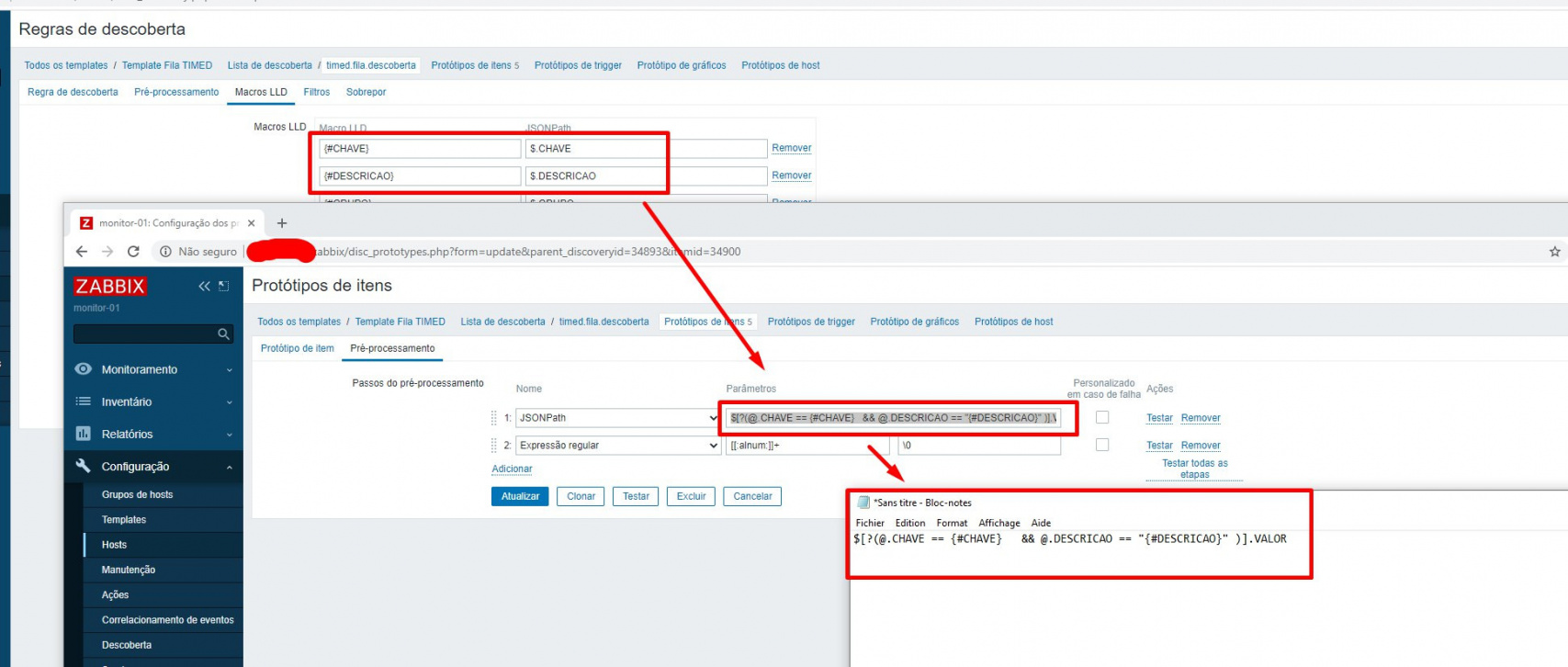Viewport: 1568px width, 667px height.
Task: Open the JSONPath step type dropdown
Action: (617, 418)
